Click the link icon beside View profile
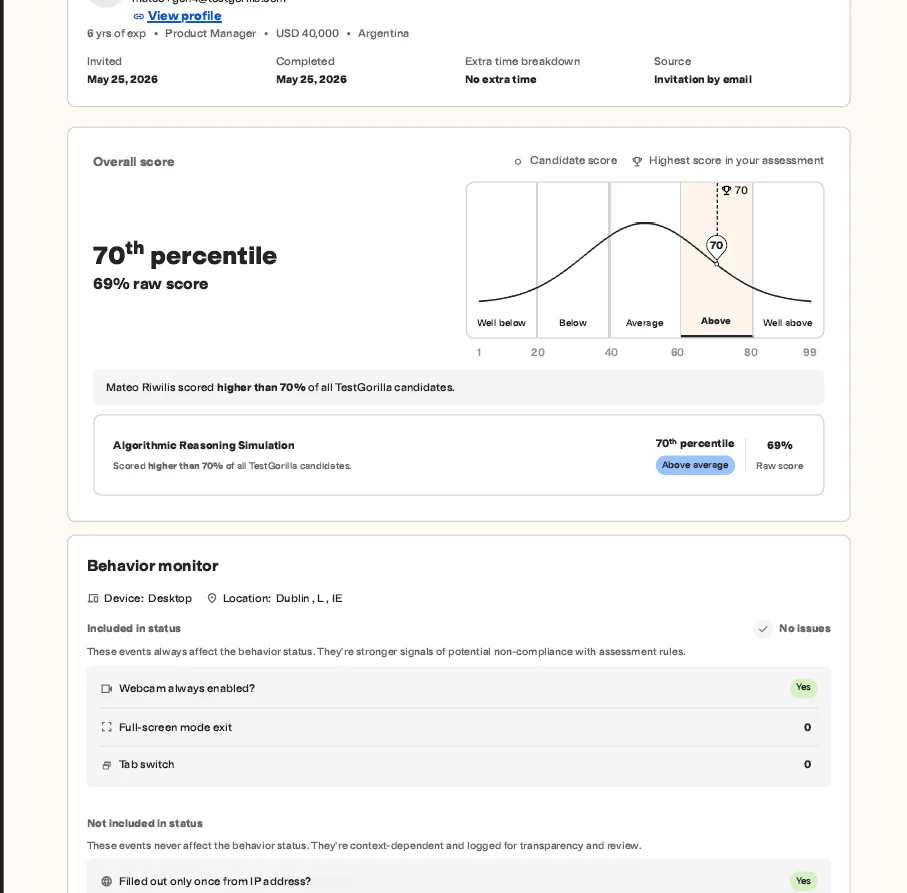Viewport: 907px width, 893px height. pyautogui.click(x=139, y=16)
